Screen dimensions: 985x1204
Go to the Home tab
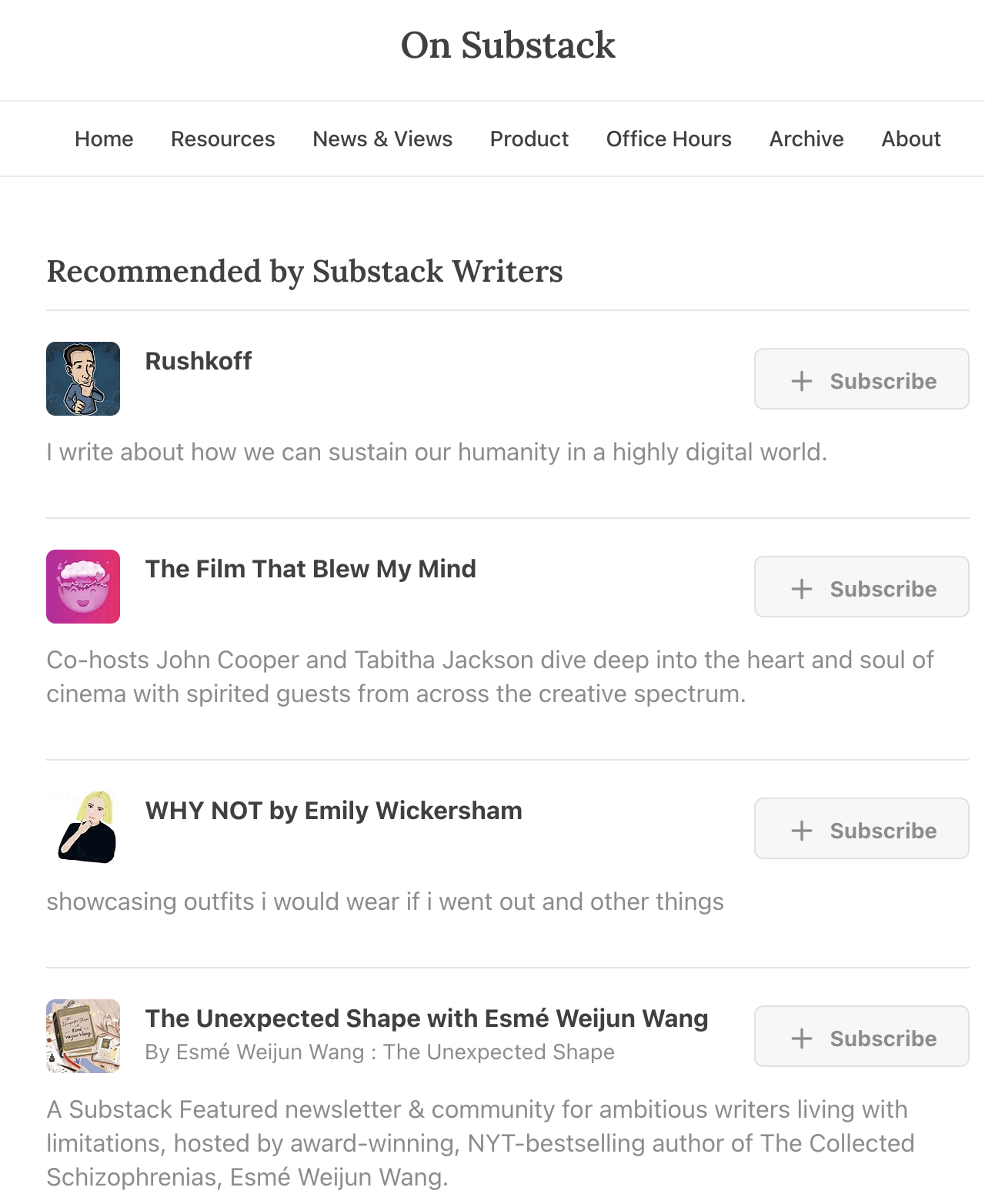[x=104, y=139]
